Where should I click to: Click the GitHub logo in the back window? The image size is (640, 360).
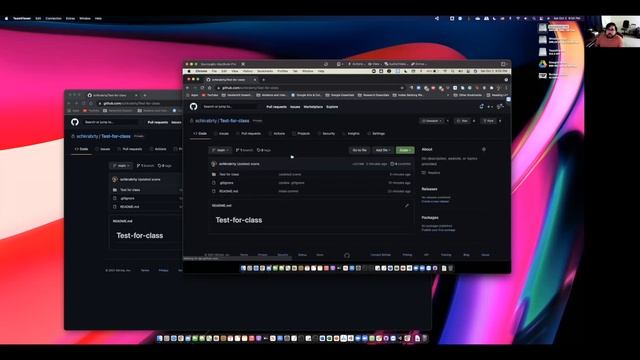75,122
